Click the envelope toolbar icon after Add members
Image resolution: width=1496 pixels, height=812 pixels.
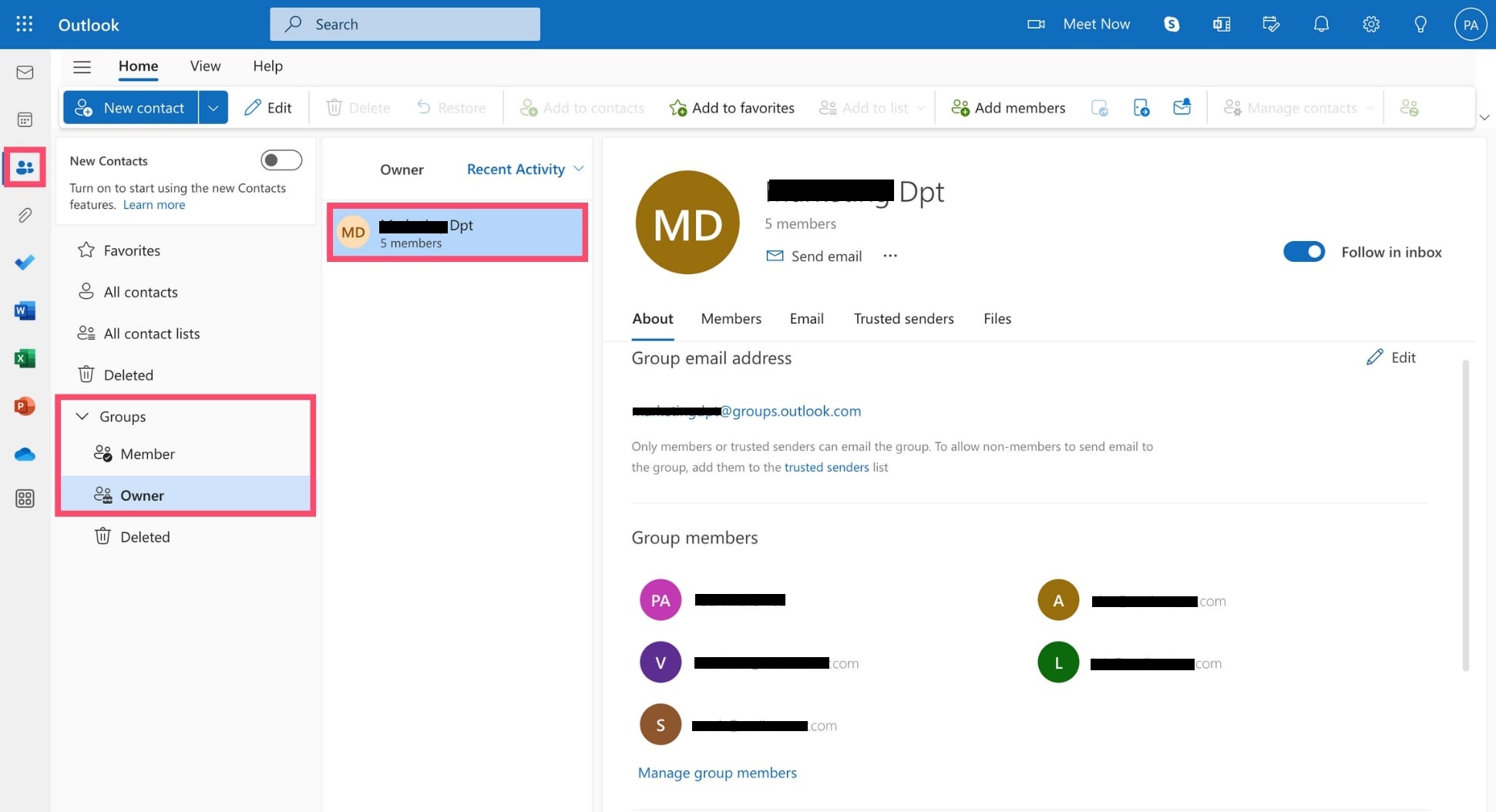click(1182, 107)
